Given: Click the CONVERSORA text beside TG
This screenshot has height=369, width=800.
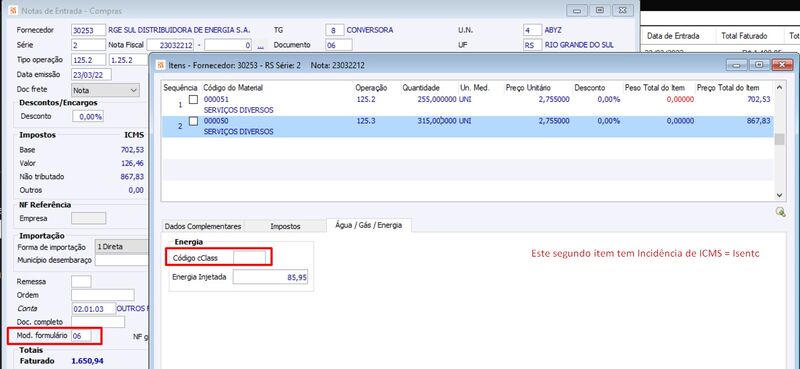Looking at the screenshot, I should (370, 30).
